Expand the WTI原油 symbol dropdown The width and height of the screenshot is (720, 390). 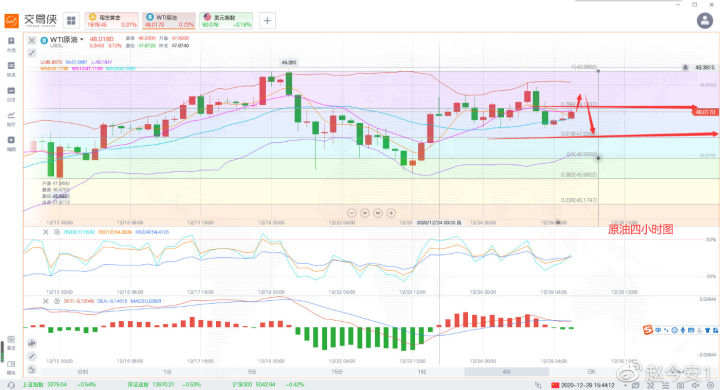click(x=82, y=40)
